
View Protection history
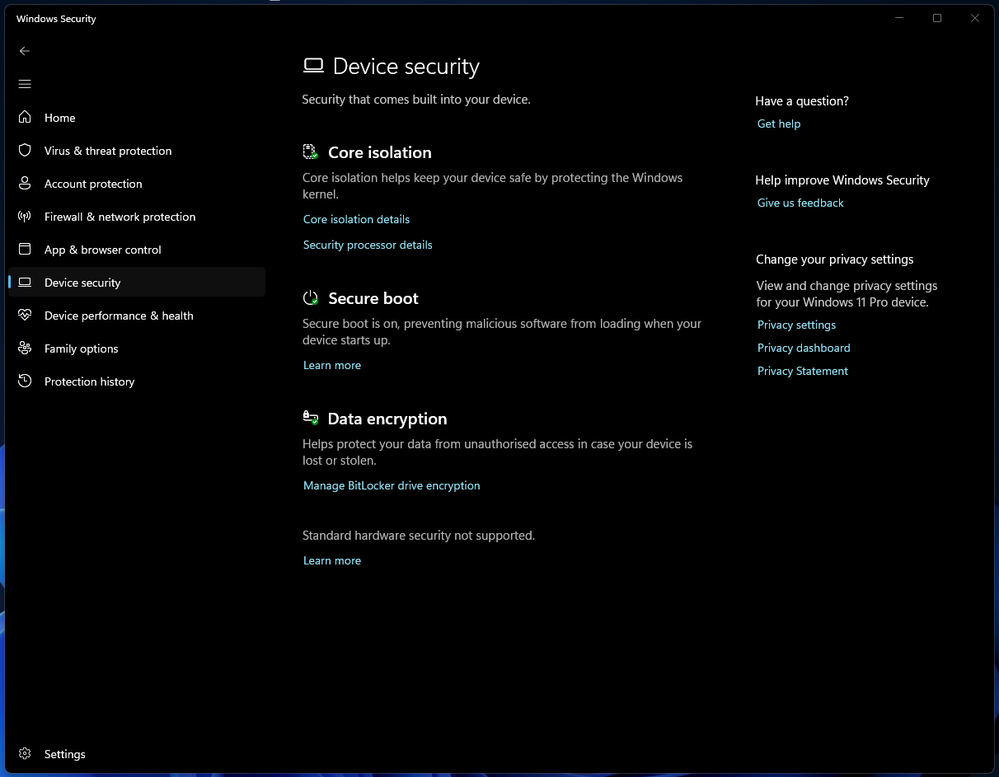(x=137, y=381)
